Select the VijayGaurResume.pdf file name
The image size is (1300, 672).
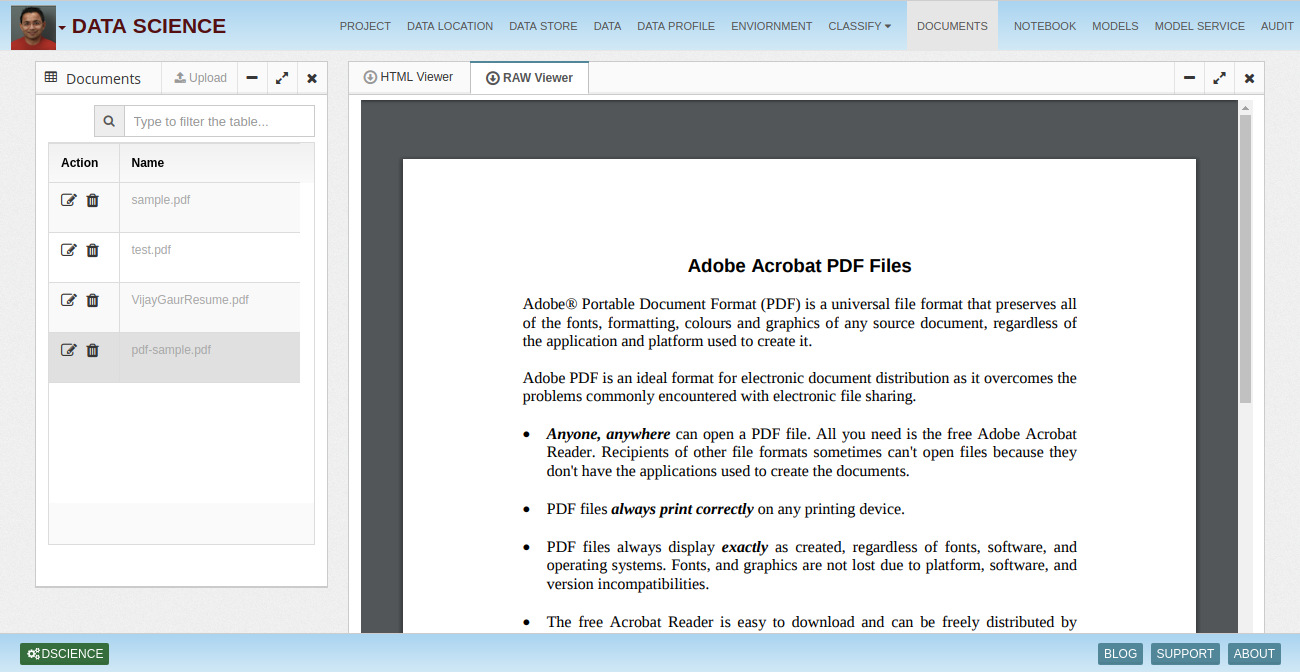coord(190,300)
